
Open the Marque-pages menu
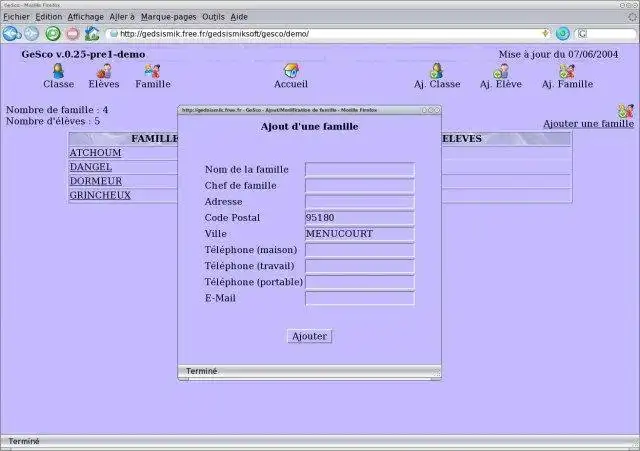tap(169, 17)
